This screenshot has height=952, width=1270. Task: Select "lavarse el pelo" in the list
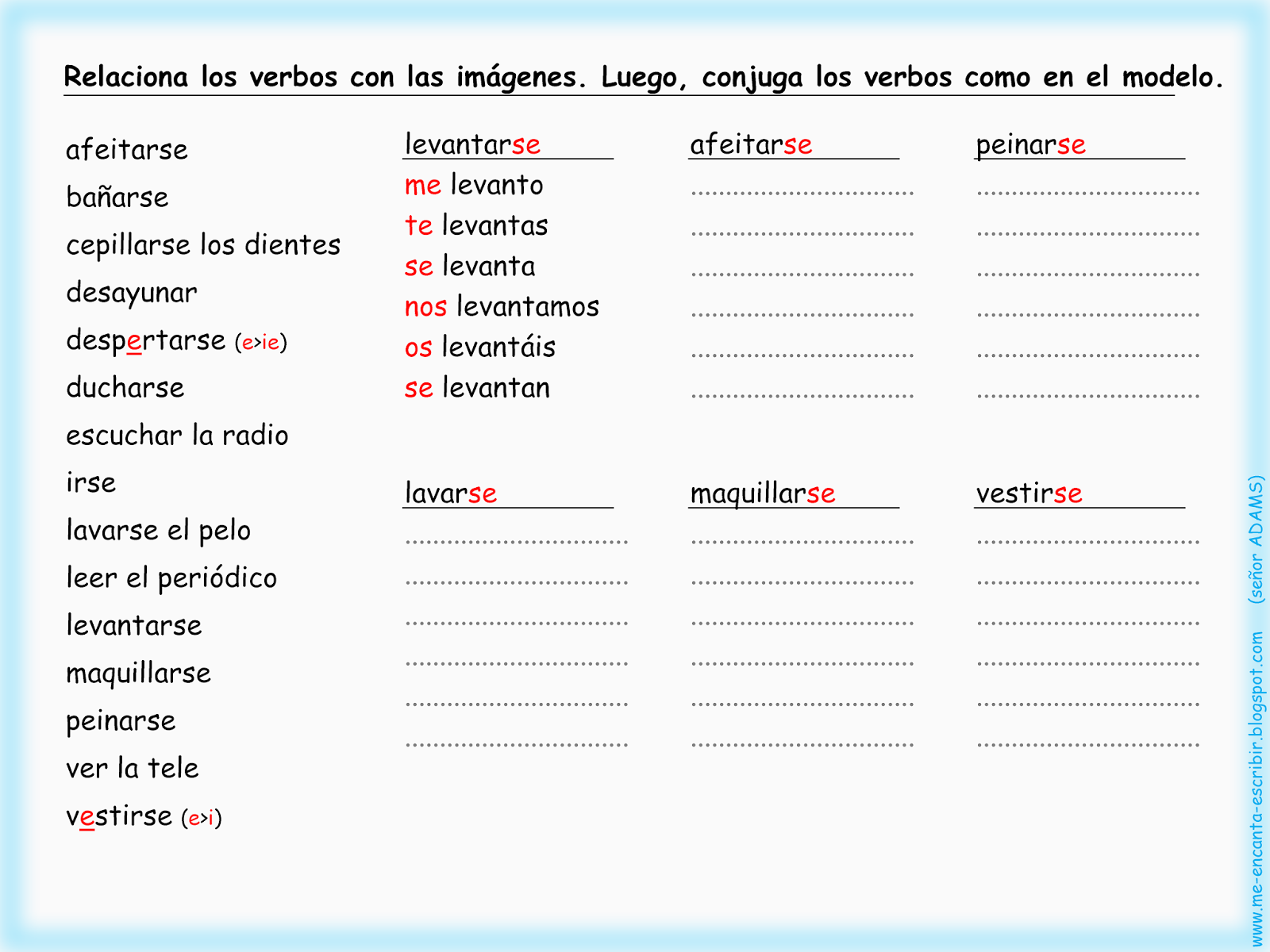(159, 531)
